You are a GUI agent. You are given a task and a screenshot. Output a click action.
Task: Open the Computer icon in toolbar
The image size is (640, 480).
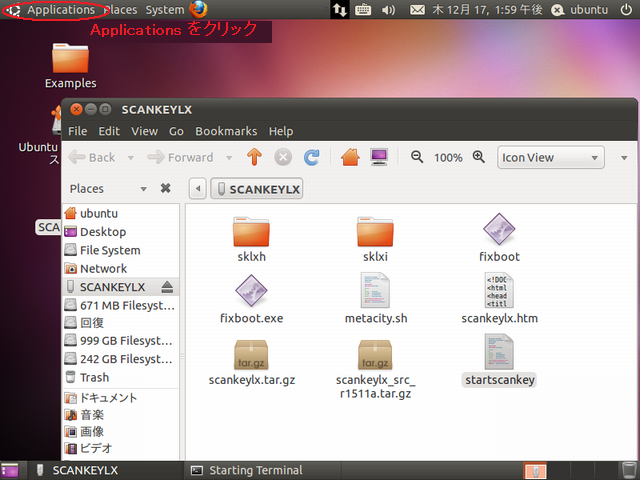coord(379,157)
